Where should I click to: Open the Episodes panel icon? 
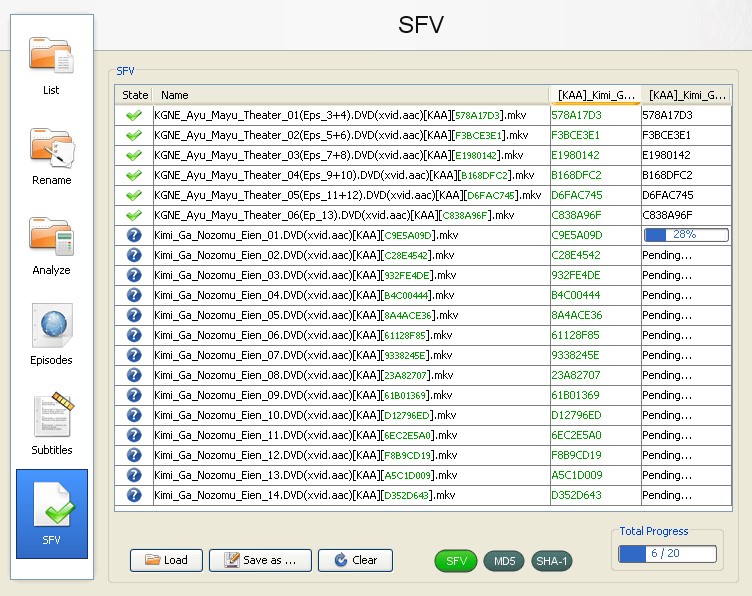tap(51, 335)
